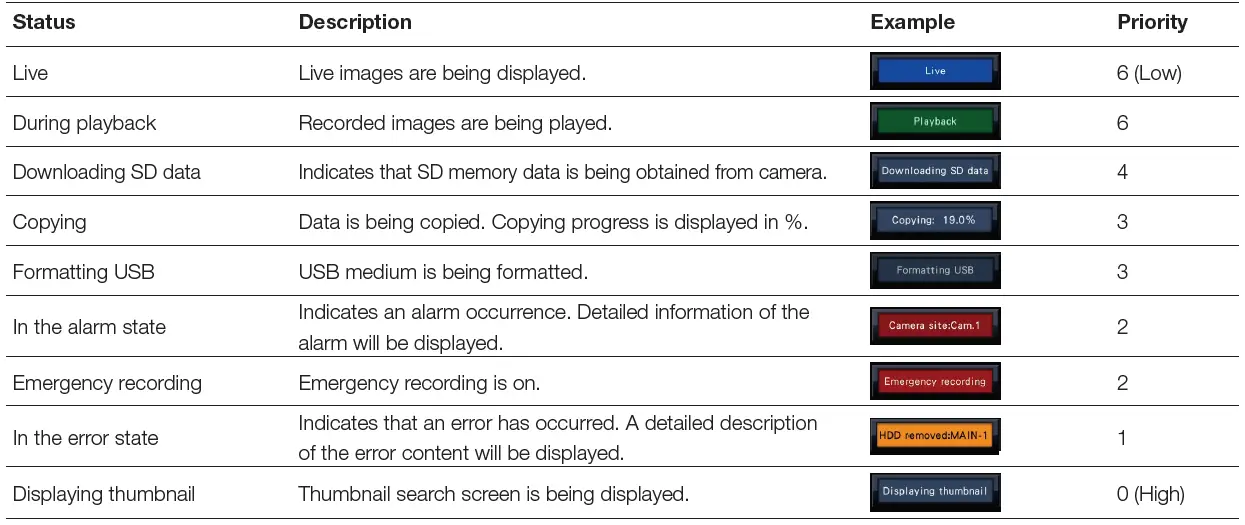Click the "0 (High)" priority value
1245x525 pixels.
coord(1151,493)
